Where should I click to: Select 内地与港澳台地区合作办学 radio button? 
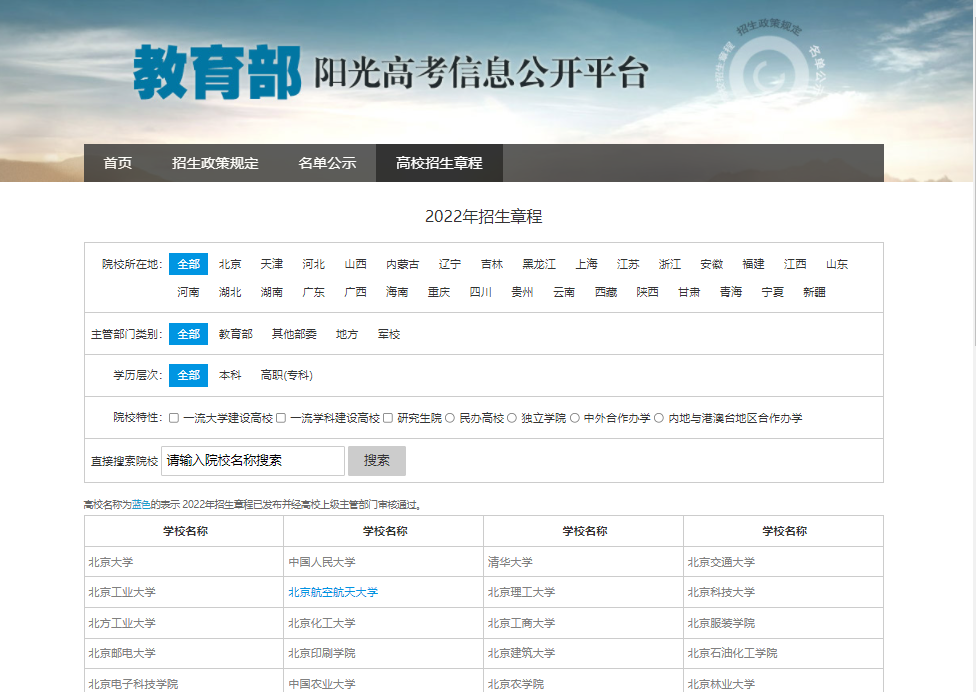click(659, 418)
